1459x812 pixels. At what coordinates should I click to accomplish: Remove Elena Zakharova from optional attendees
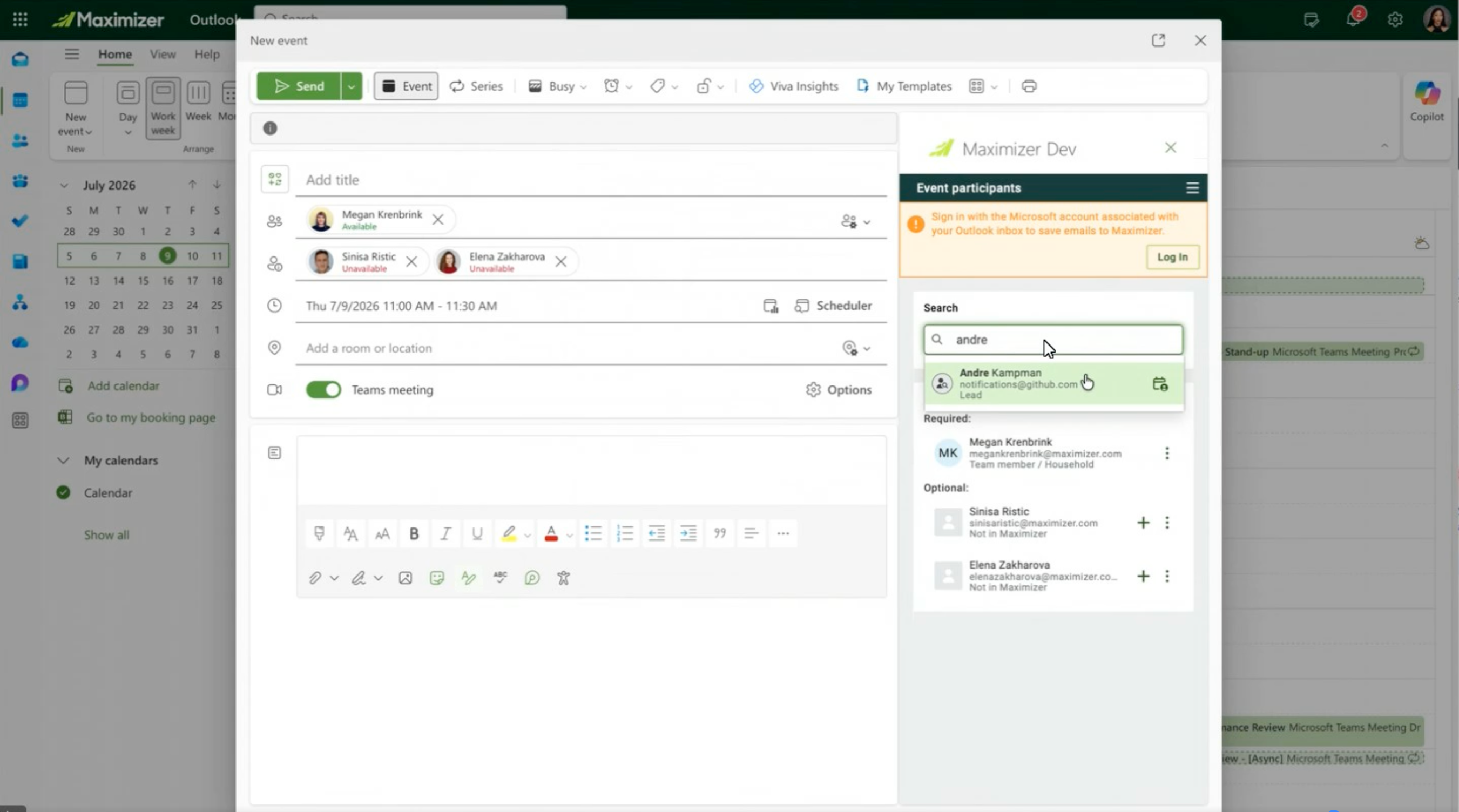pos(560,262)
